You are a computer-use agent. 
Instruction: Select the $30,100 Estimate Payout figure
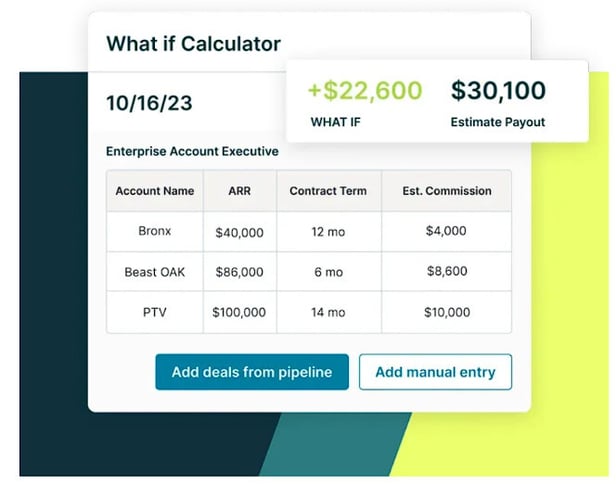pyautogui.click(x=498, y=92)
